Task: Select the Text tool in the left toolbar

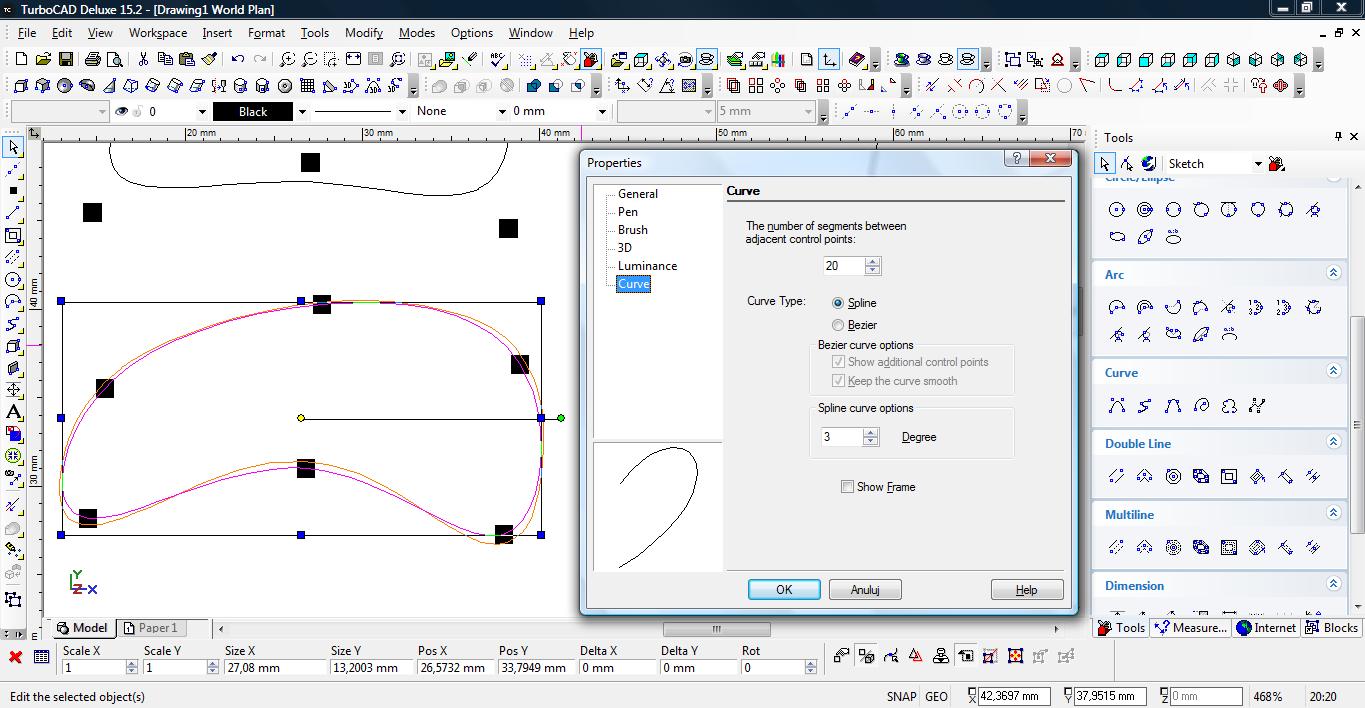Action: (x=13, y=412)
